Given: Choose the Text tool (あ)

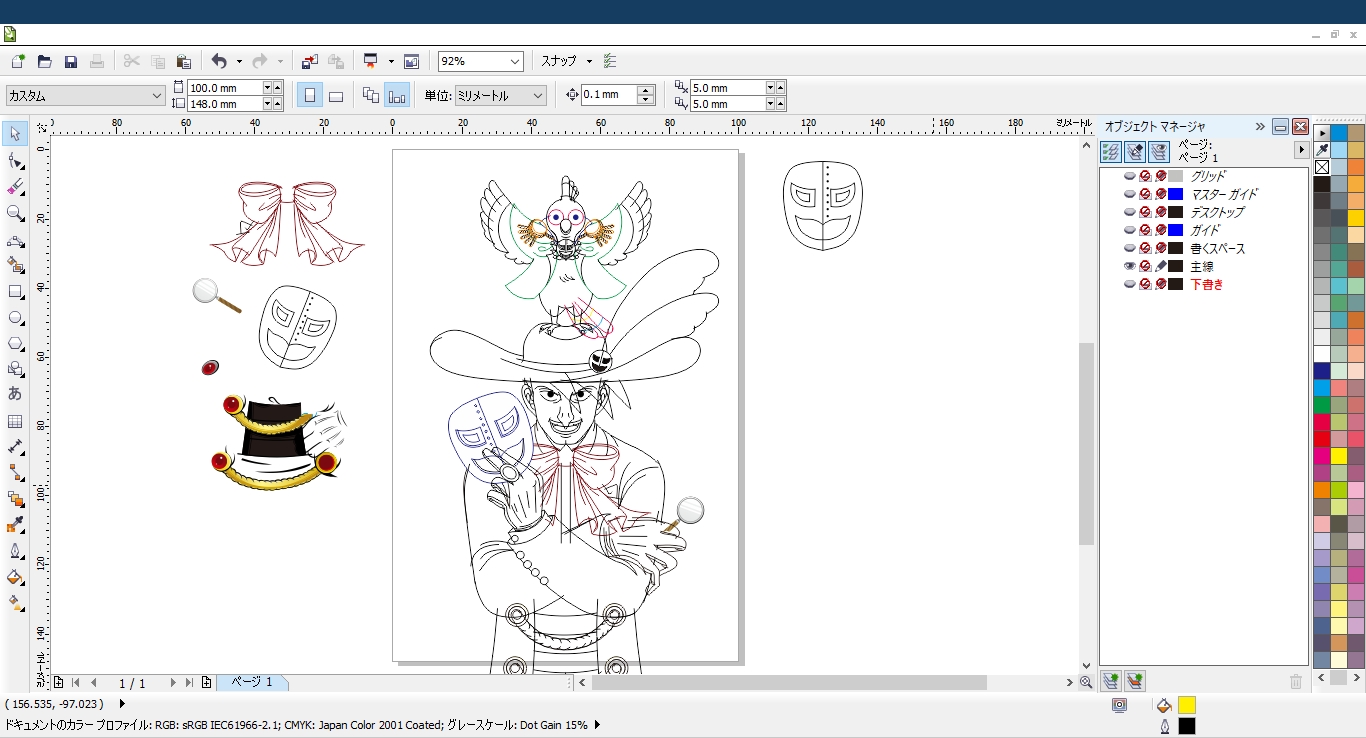Looking at the screenshot, I should (15, 394).
